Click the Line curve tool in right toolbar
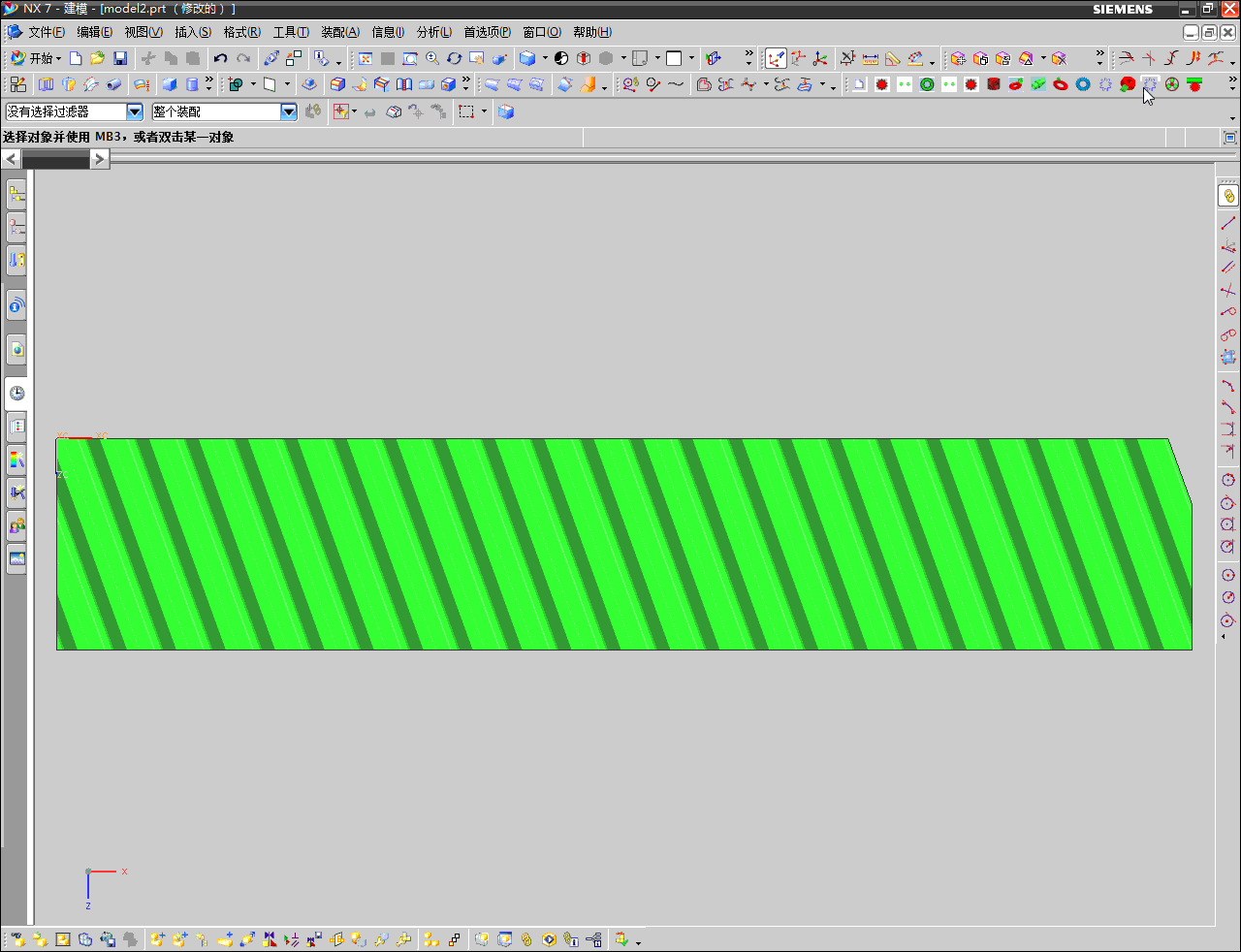Viewport: 1241px width, 952px height. 1228,224
